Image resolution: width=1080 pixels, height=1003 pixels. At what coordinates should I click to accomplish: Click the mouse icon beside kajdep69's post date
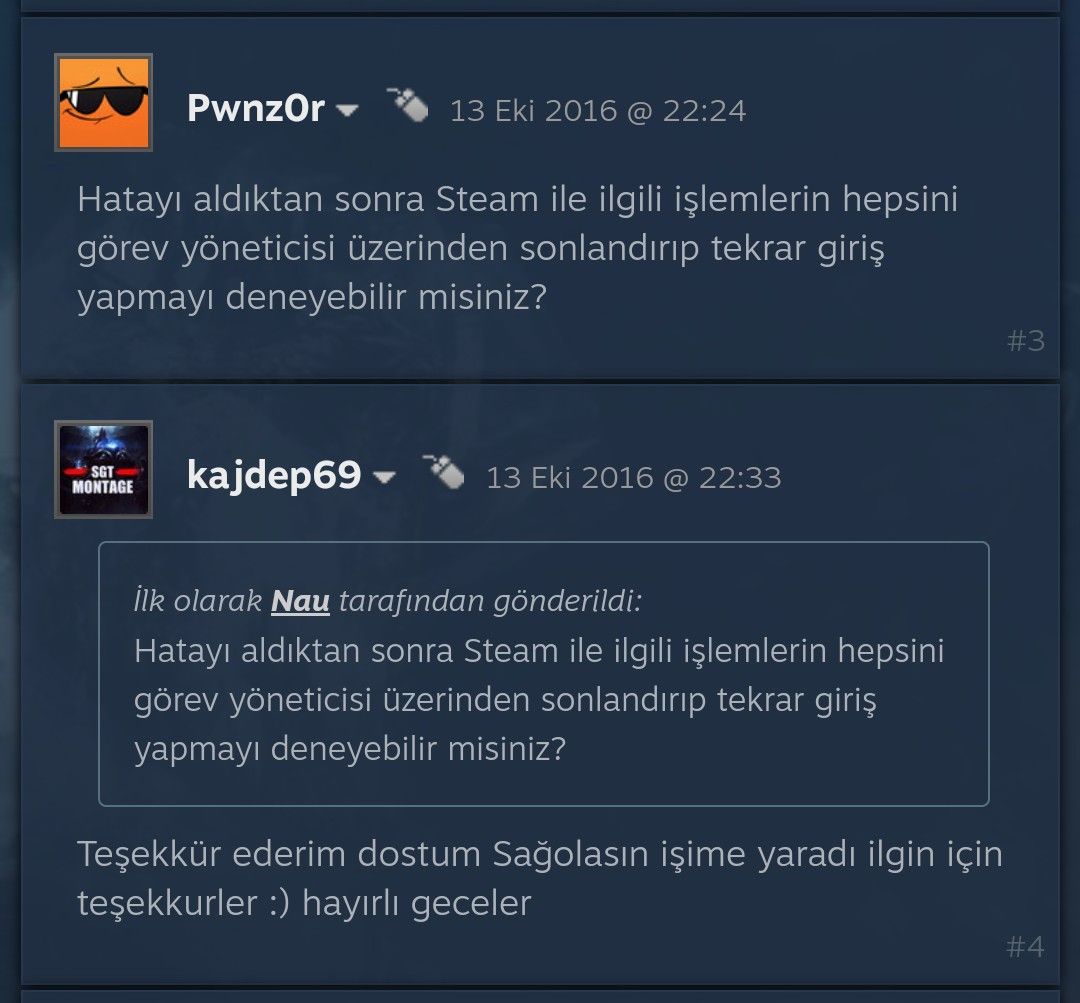444,471
